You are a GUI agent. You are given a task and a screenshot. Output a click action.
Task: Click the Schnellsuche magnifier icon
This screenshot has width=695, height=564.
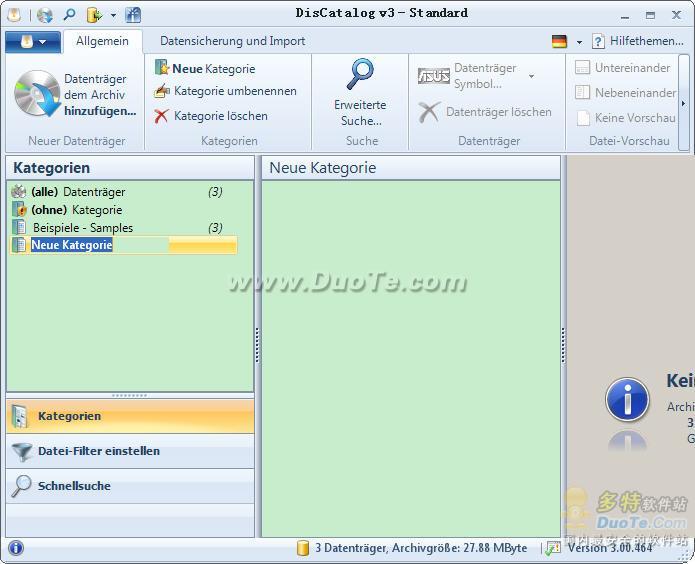coord(21,486)
